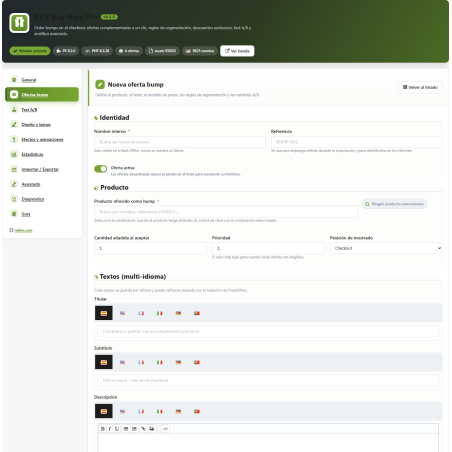
Task: Select German flag tab under Titular
Action: 178,313
